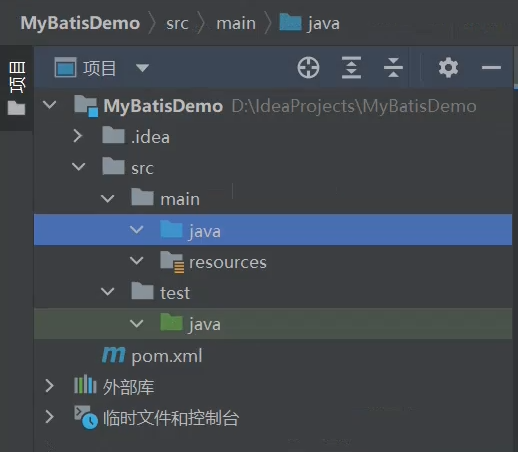The height and width of the screenshot is (452, 518).
Task: Select the main tree item label
Action: (x=180, y=199)
